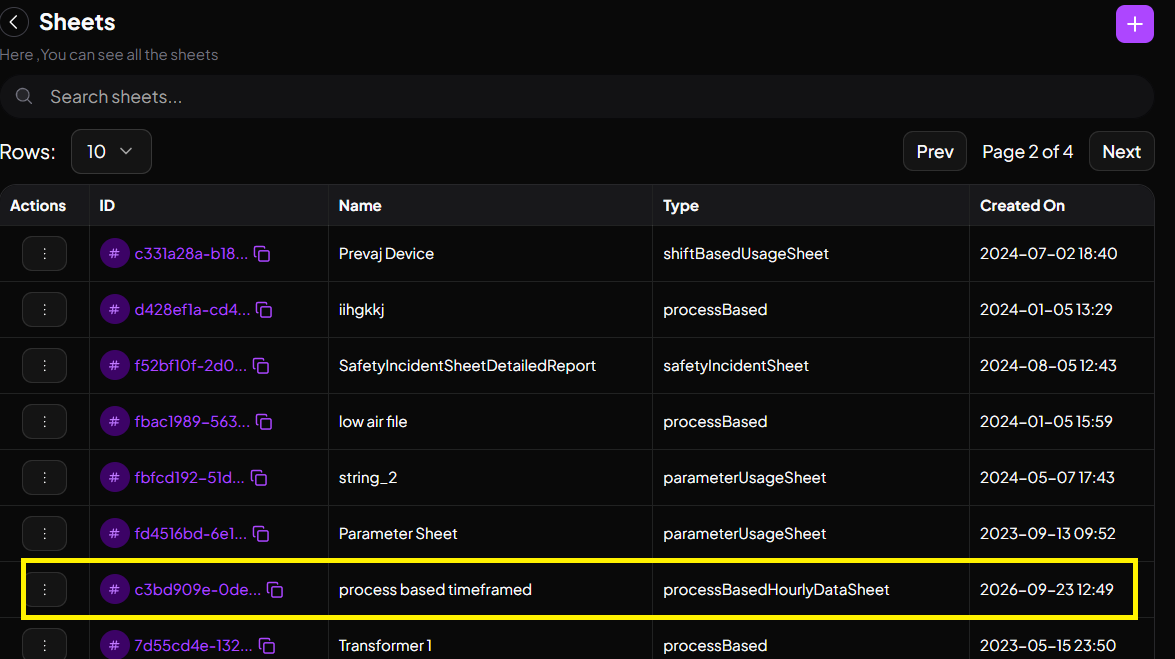This screenshot has height=659, width=1175.
Task: Select the name iihgkkj
Action: (361, 310)
